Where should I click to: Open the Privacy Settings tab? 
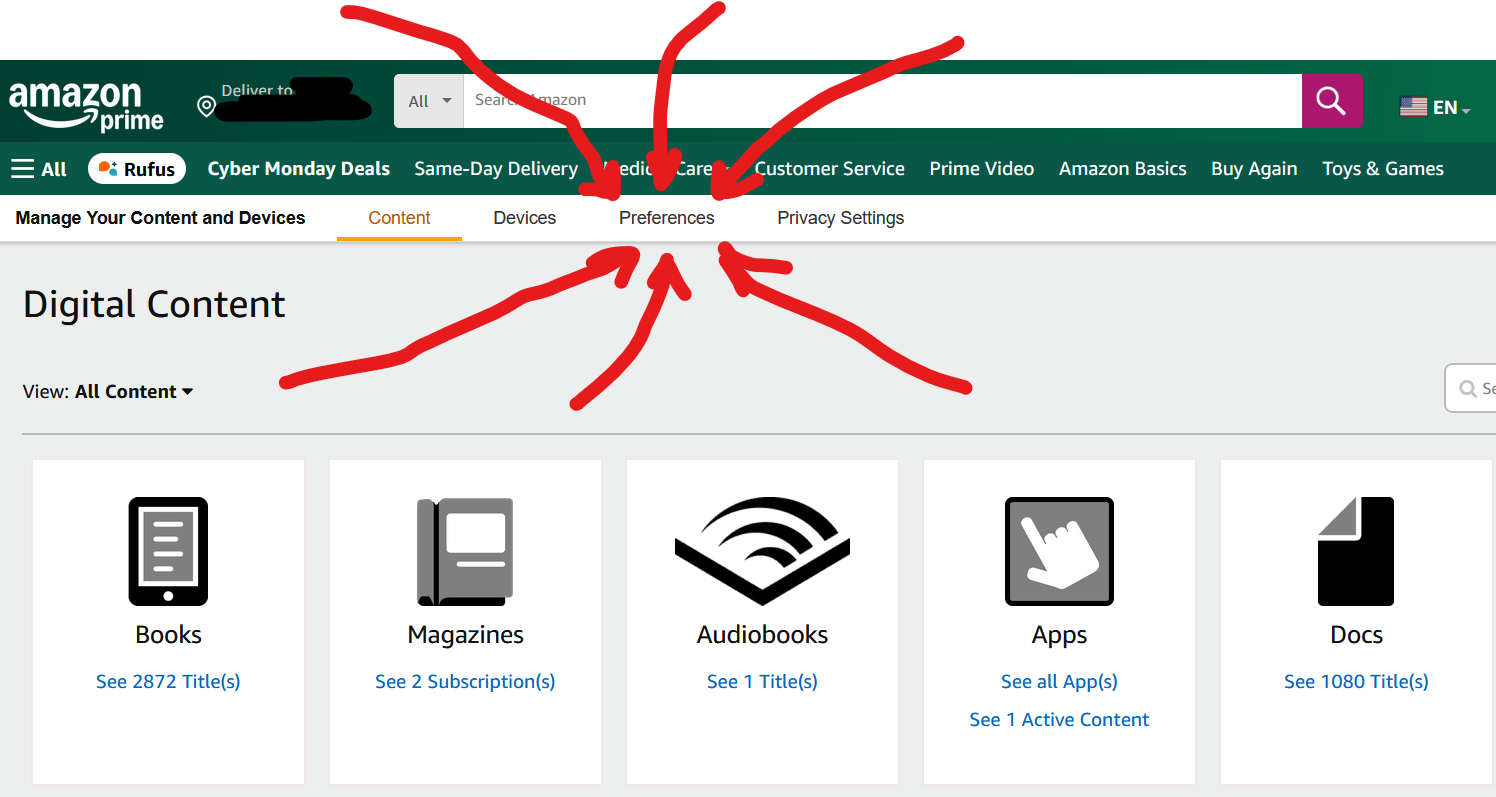click(840, 218)
